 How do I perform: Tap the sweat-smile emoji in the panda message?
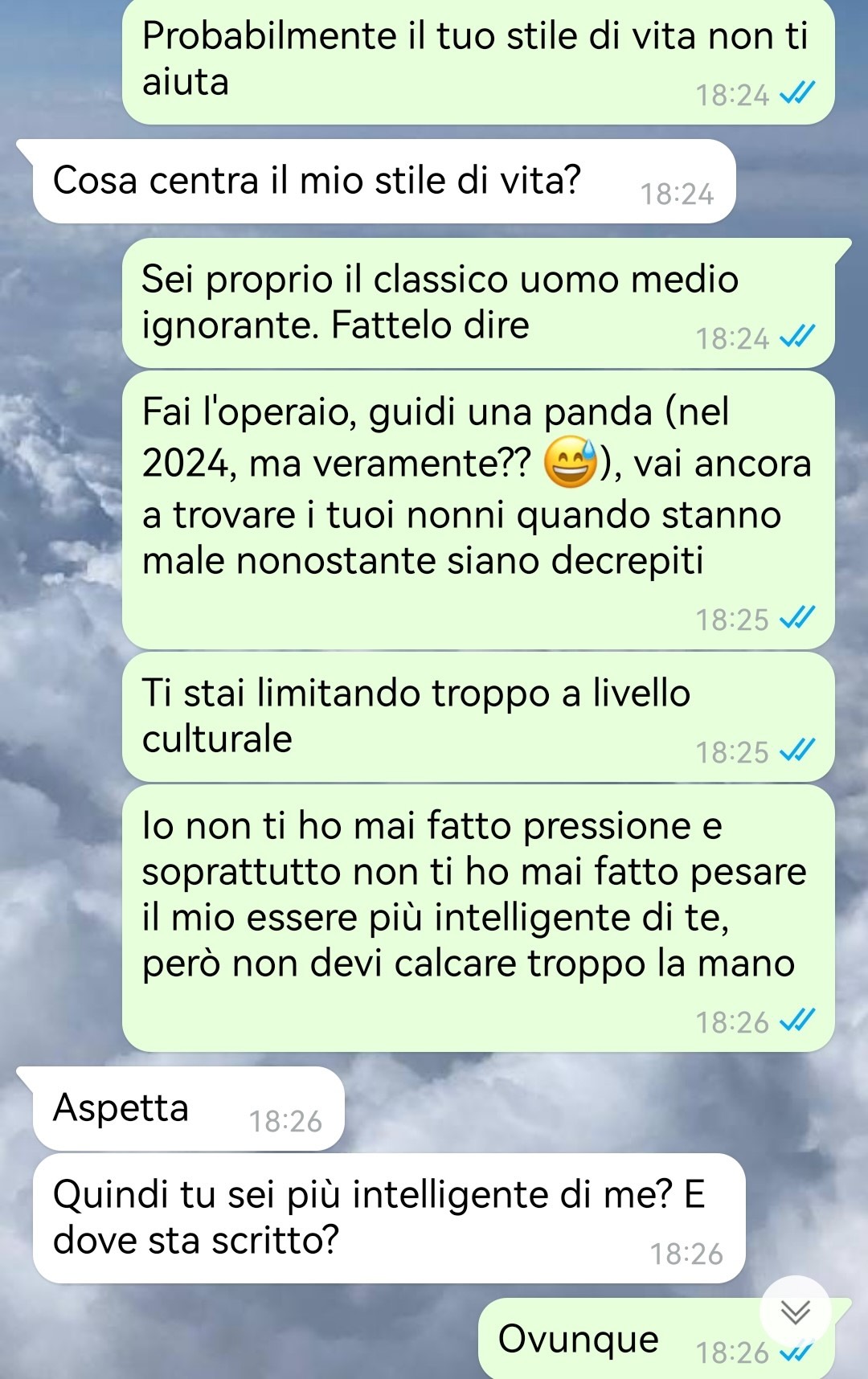571,464
